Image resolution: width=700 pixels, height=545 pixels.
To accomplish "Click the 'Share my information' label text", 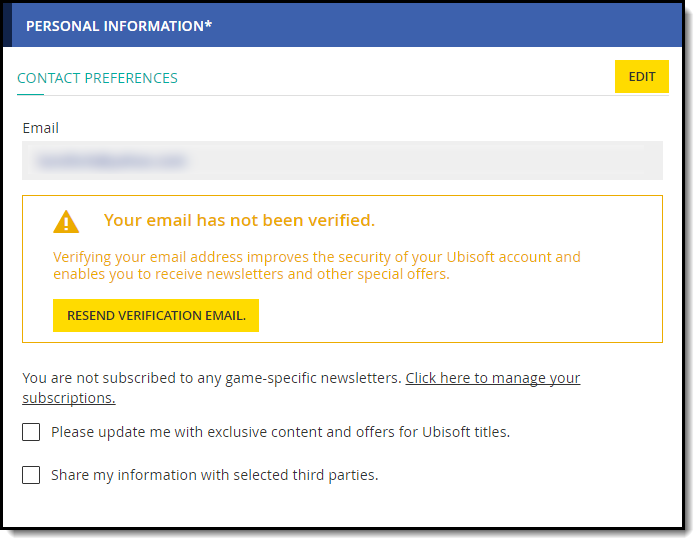I will [x=214, y=475].
